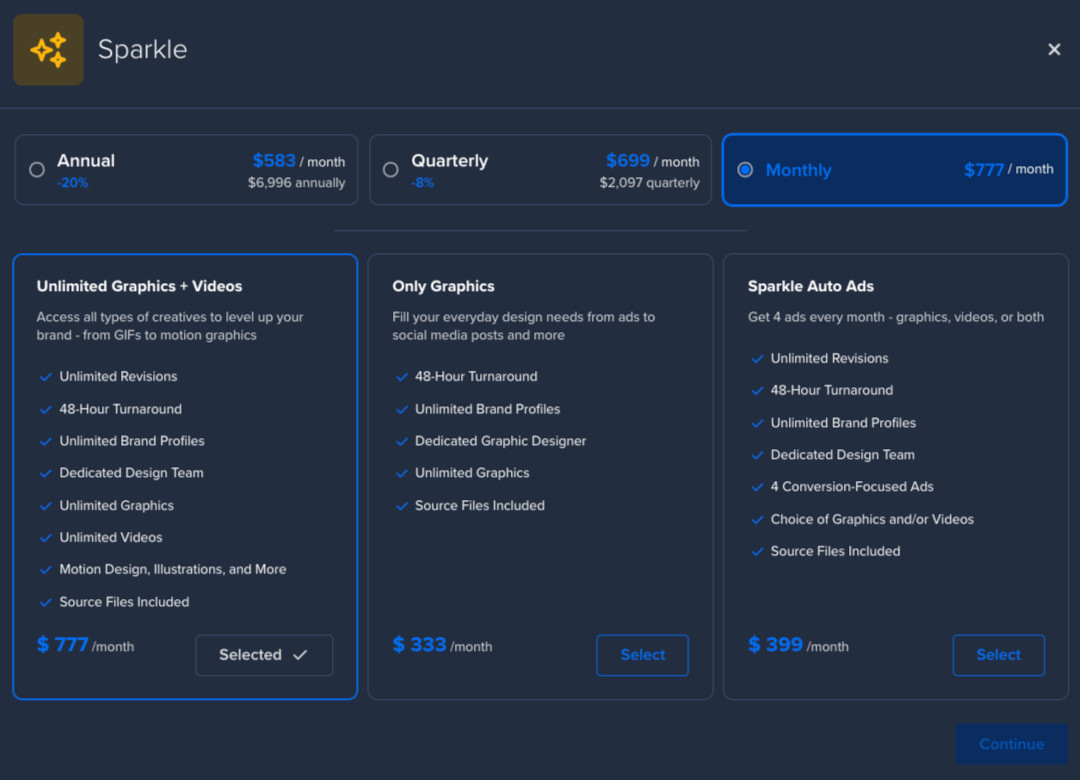Click the checkmark beside 4 Conversion-Focused Ads

757,487
